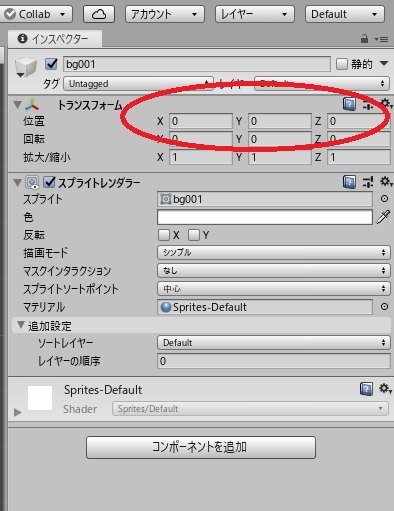The width and height of the screenshot is (394, 511).
Task: Open the 描画モード dropdown set to シンプル
Action: pyautogui.click(x=273, y=253)
